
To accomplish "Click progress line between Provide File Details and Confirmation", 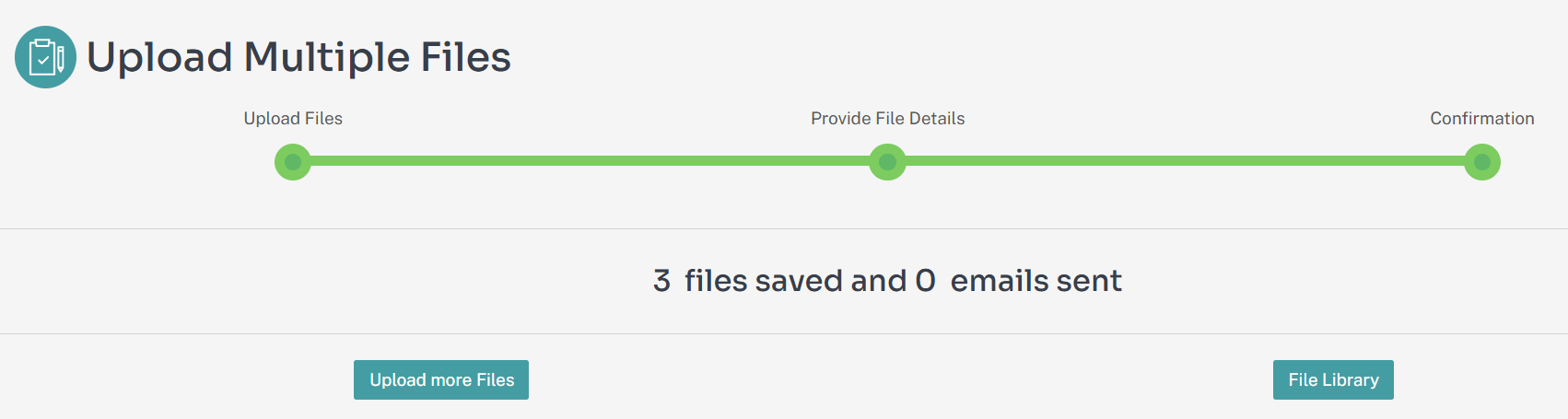I will tap(1185, 161).
